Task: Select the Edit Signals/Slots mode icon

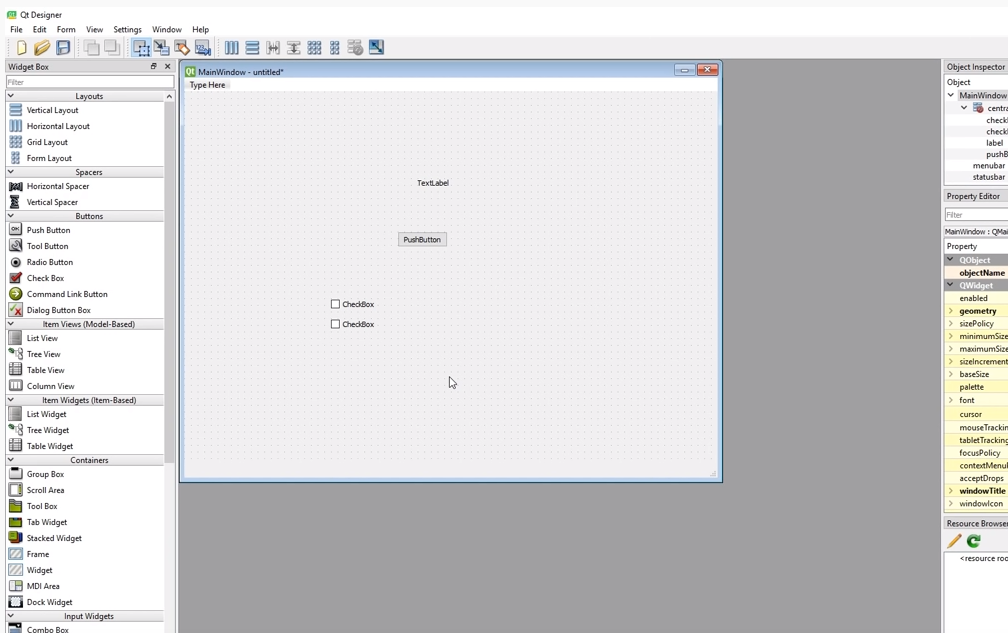Action: [162, 47]
